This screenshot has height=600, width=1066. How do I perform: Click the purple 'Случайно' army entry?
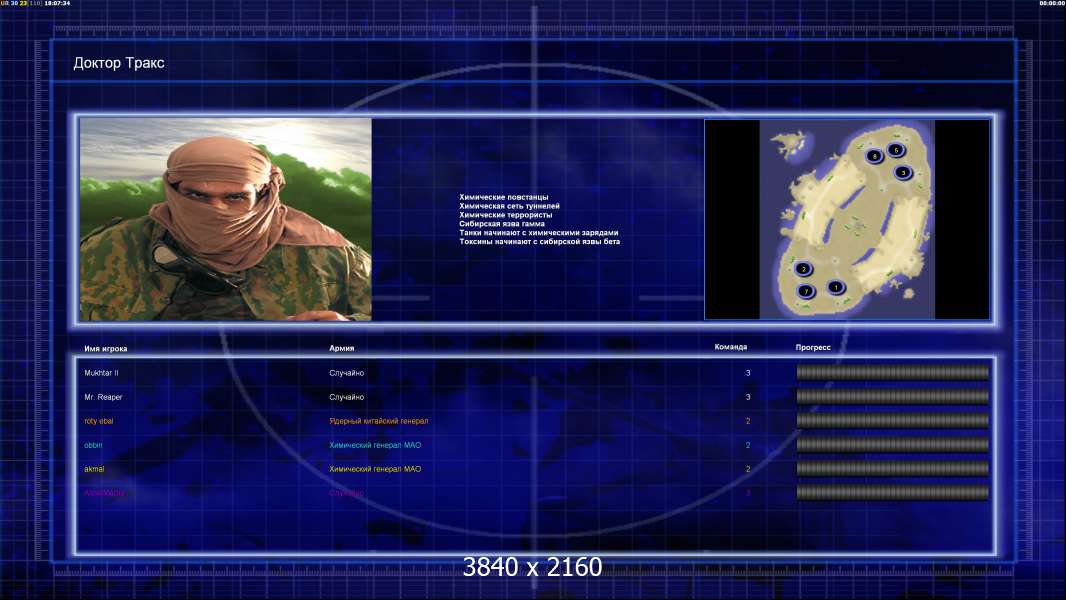point(347,493)
